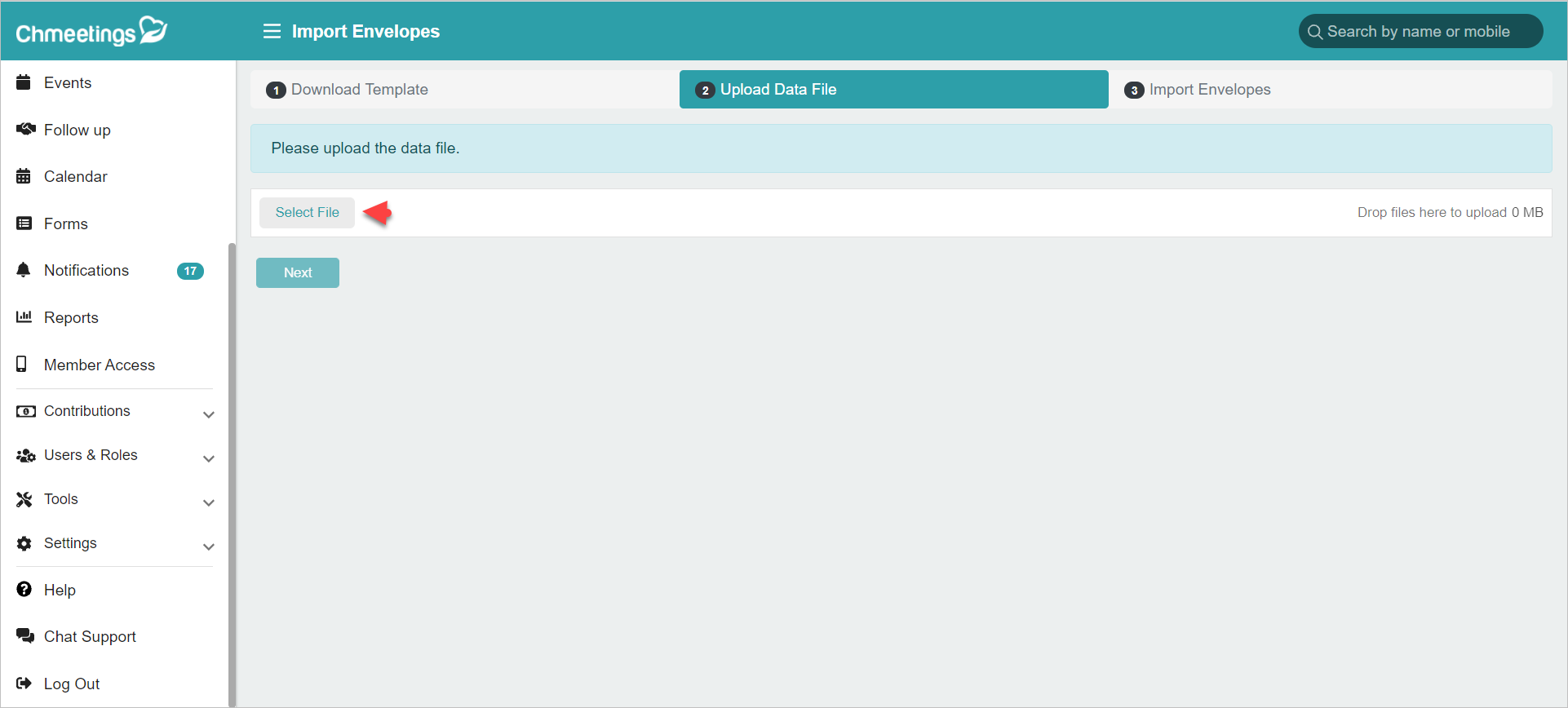Focus the Search by name or mobile field
Screen dimensions: 1568x708
[1420, 31]
